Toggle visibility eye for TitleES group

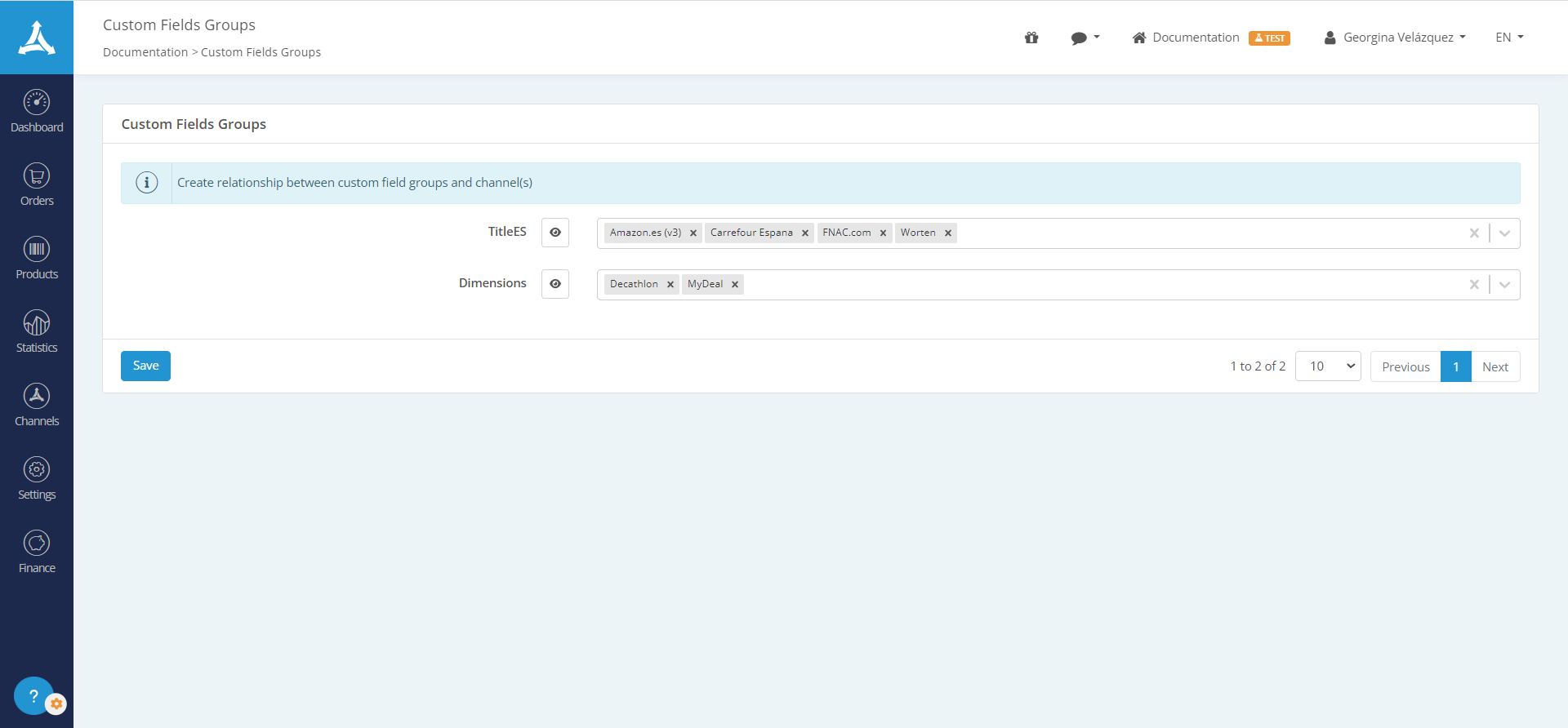point(555,233)
